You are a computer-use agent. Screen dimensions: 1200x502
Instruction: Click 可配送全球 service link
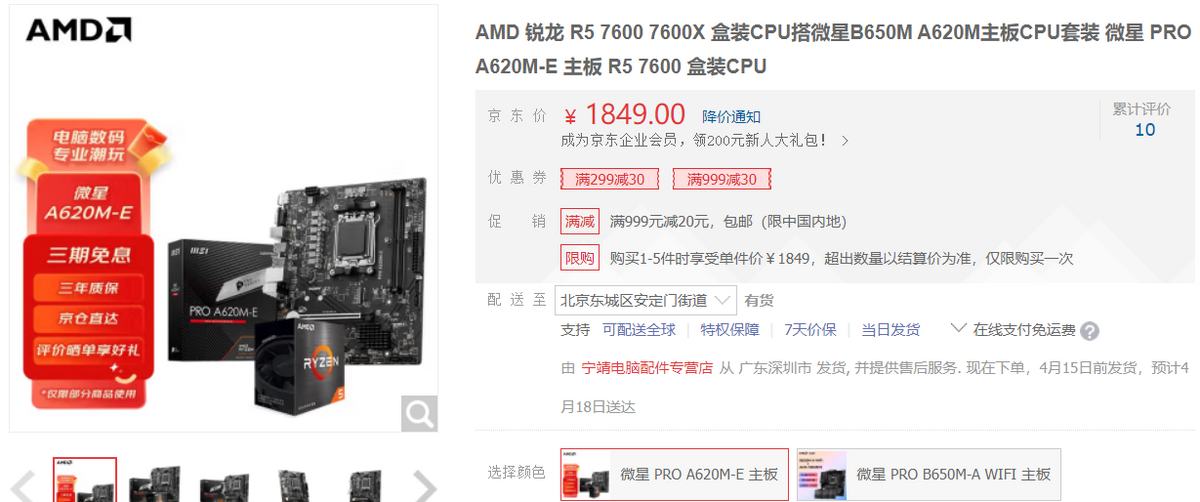click(x=639, y=330)
